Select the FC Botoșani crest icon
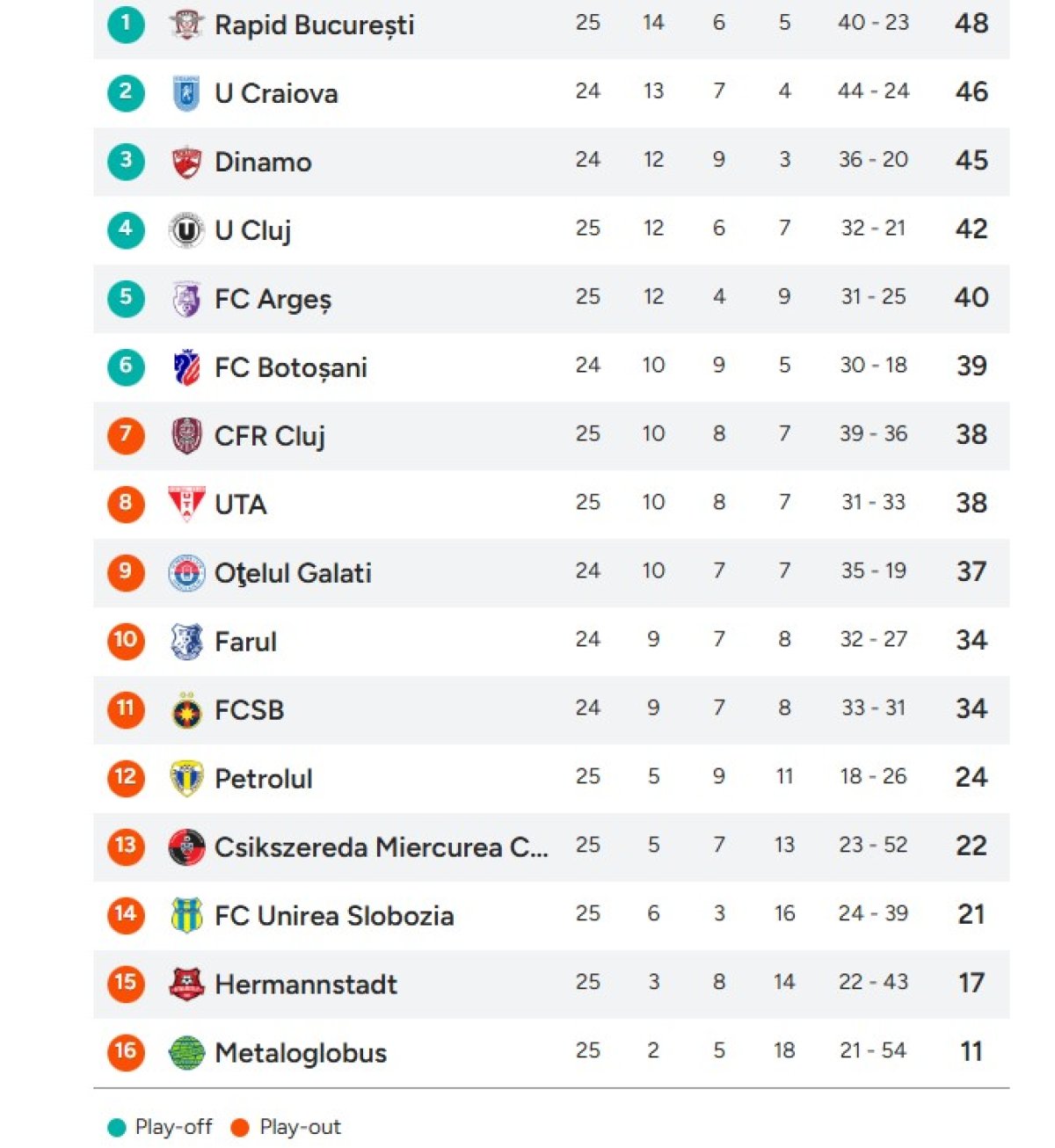 point(186,367)
